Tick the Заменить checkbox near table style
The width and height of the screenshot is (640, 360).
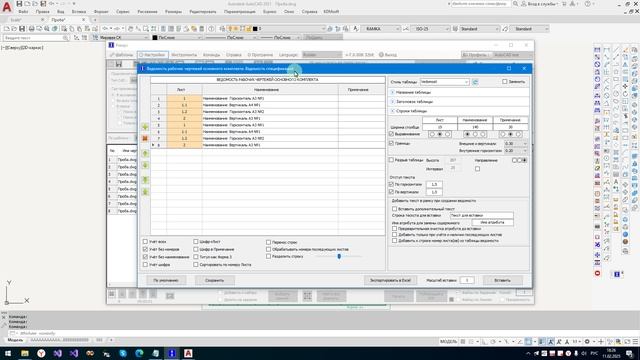pyautogui.click(x=504, y=82)
